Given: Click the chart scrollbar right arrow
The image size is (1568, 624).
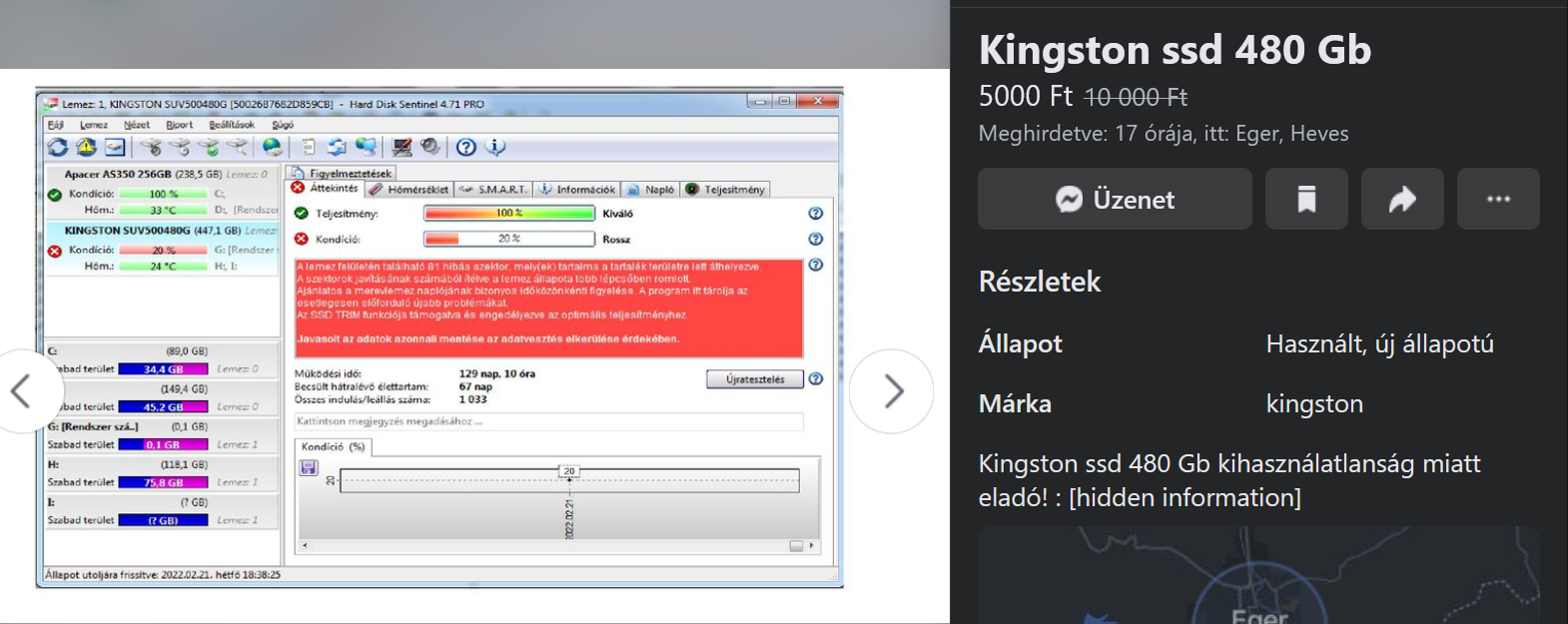Looking at the screenshot, I should [x=813, y=546].
